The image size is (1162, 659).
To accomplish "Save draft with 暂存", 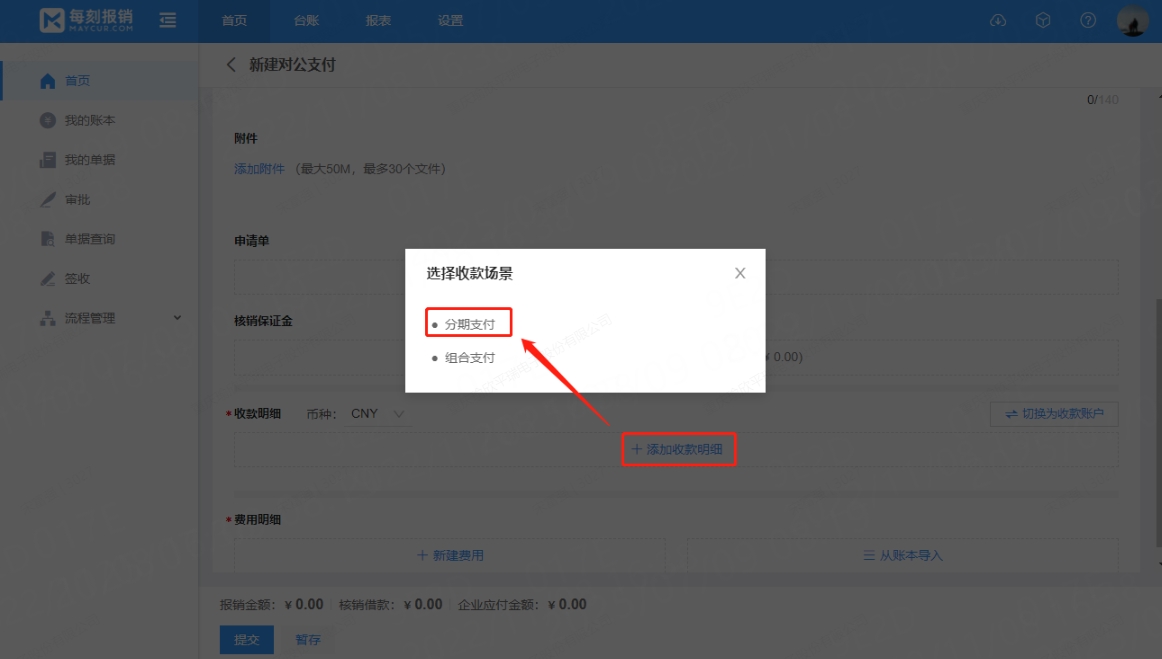I will tap(308, 640).
